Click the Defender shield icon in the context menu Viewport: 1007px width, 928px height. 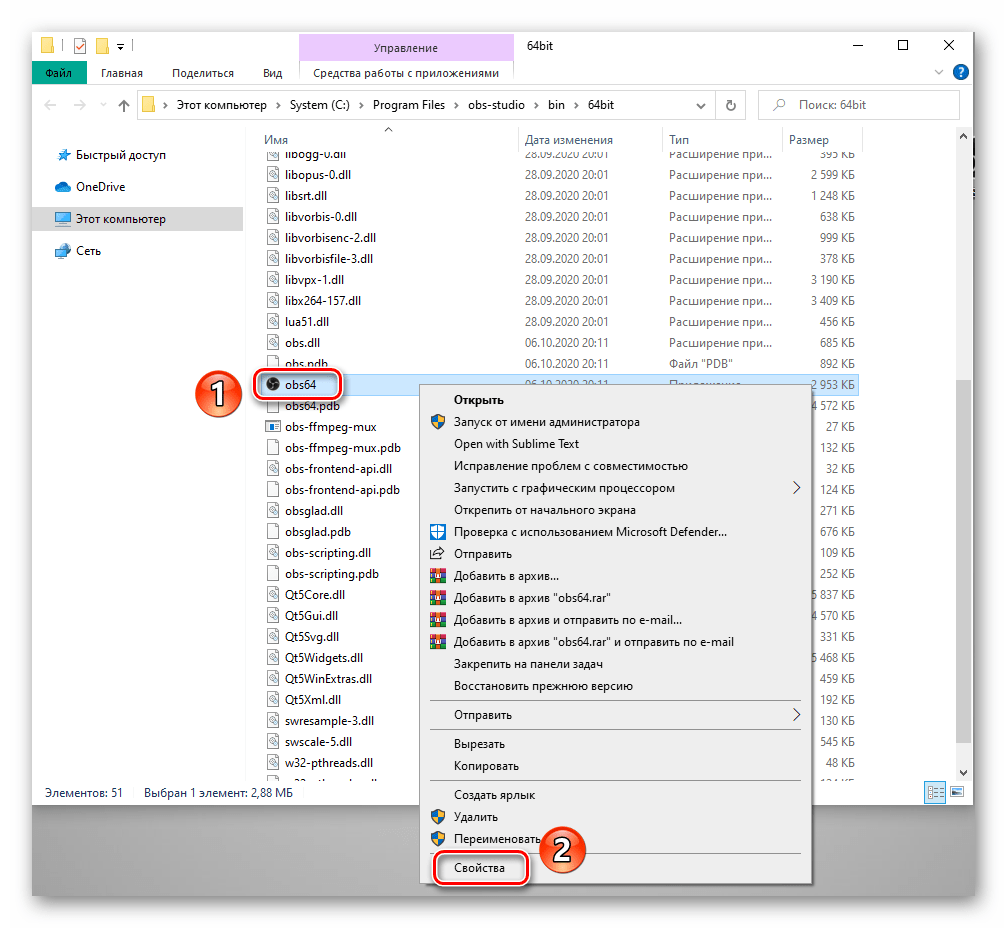click(x=437, y=532)
